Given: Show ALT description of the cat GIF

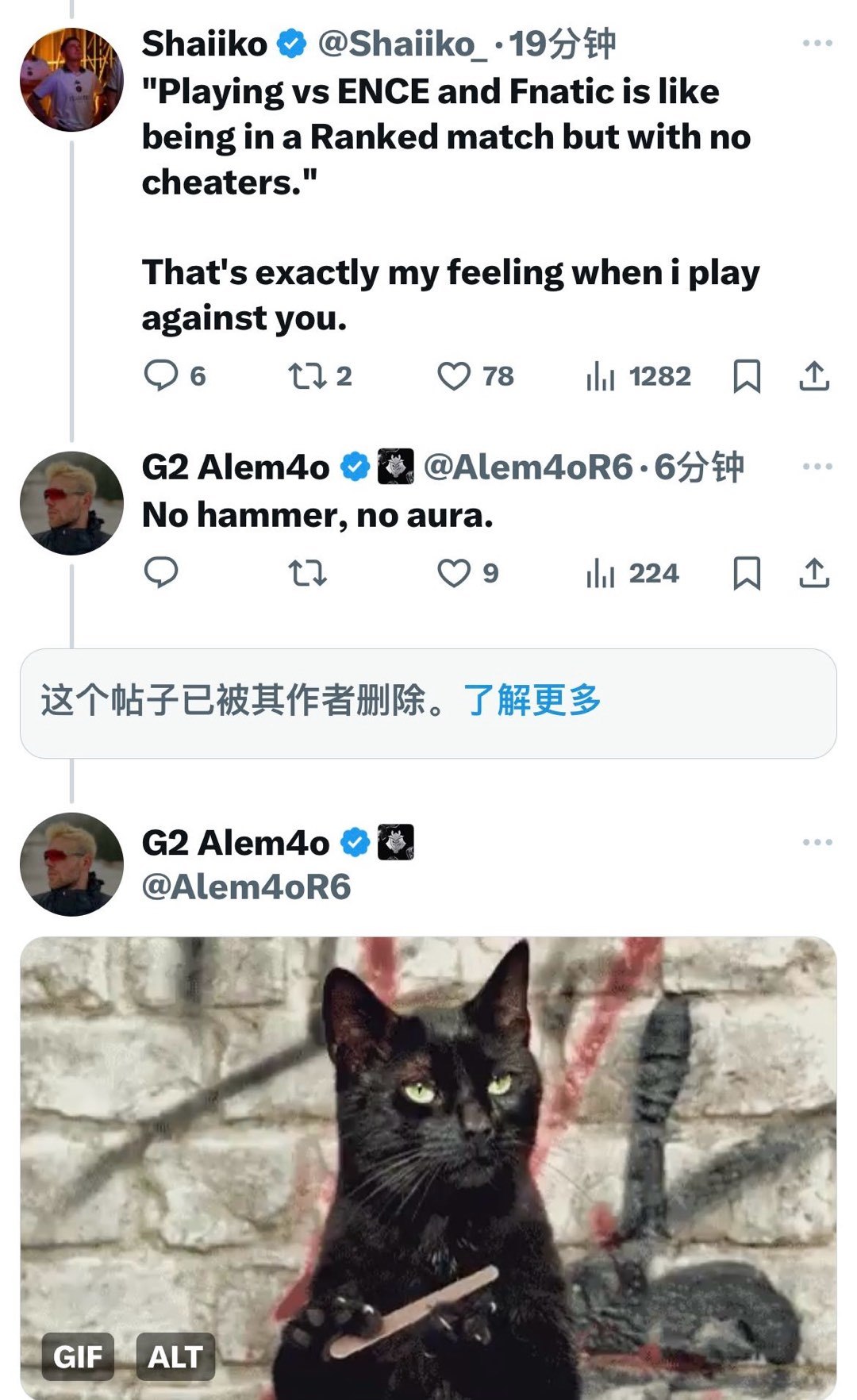Looking at the screenshot, I should [175, 1356].
